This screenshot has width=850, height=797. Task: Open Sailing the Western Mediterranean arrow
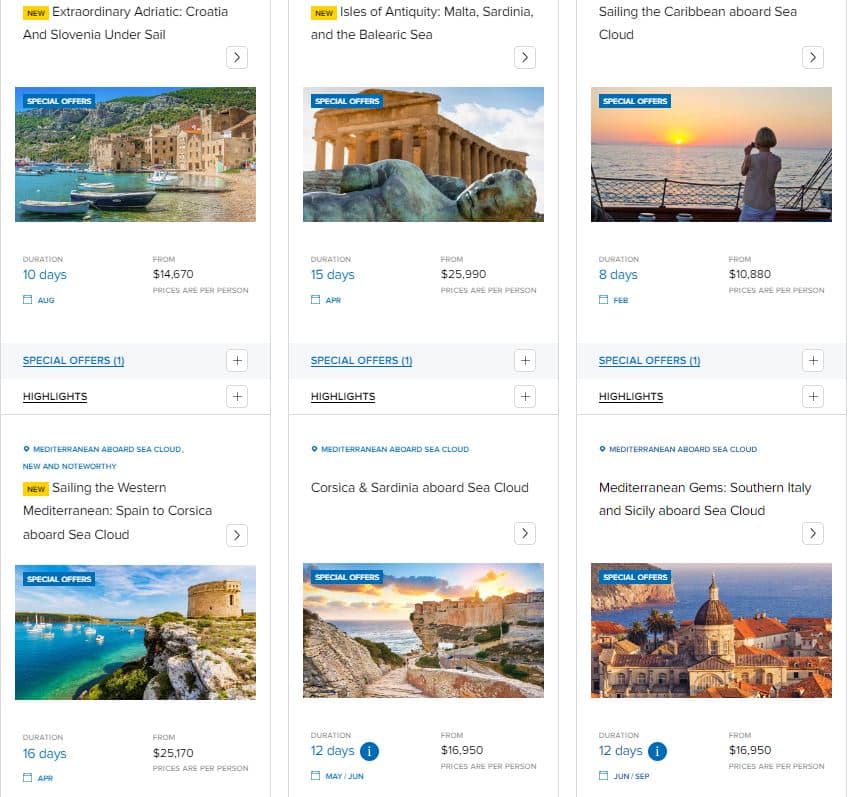click(x=237, y=535)
